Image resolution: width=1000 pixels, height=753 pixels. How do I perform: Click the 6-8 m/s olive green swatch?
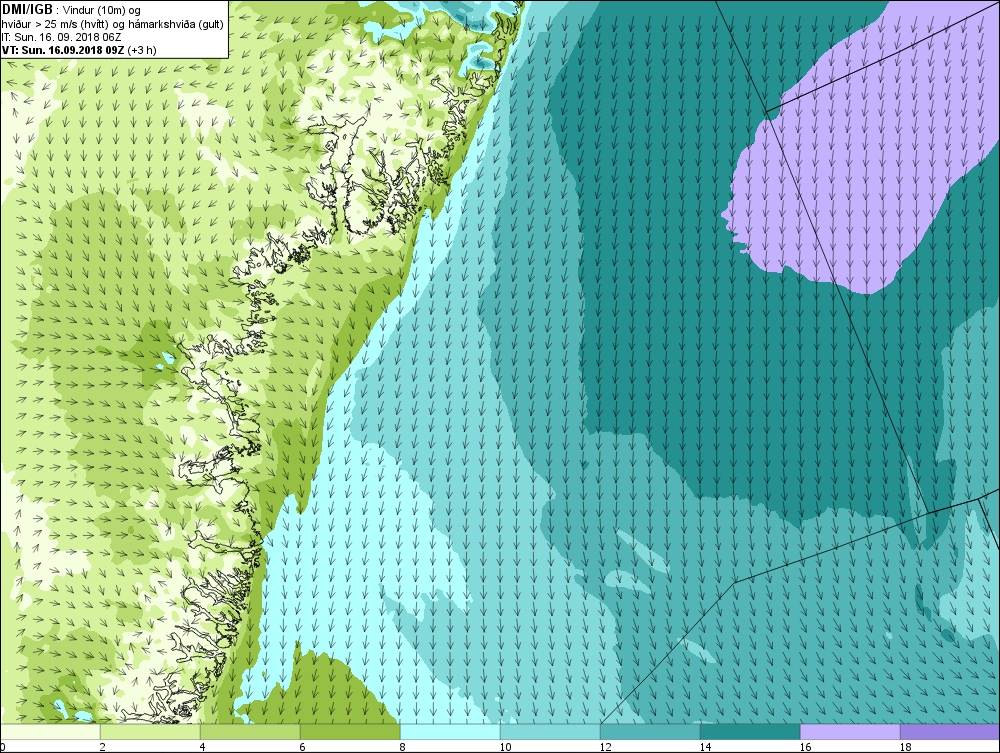(350, 732)
